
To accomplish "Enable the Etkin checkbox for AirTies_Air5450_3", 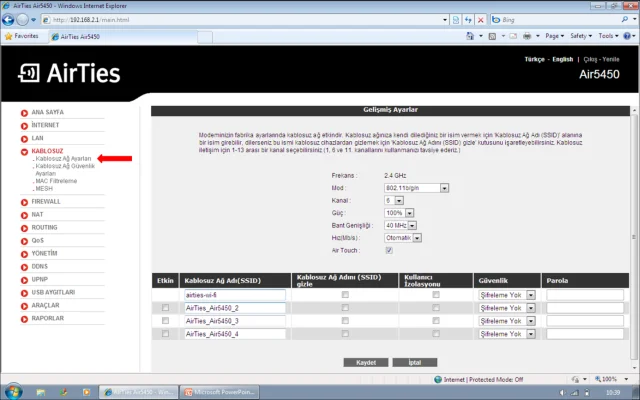I will click(x=165, y=320).
